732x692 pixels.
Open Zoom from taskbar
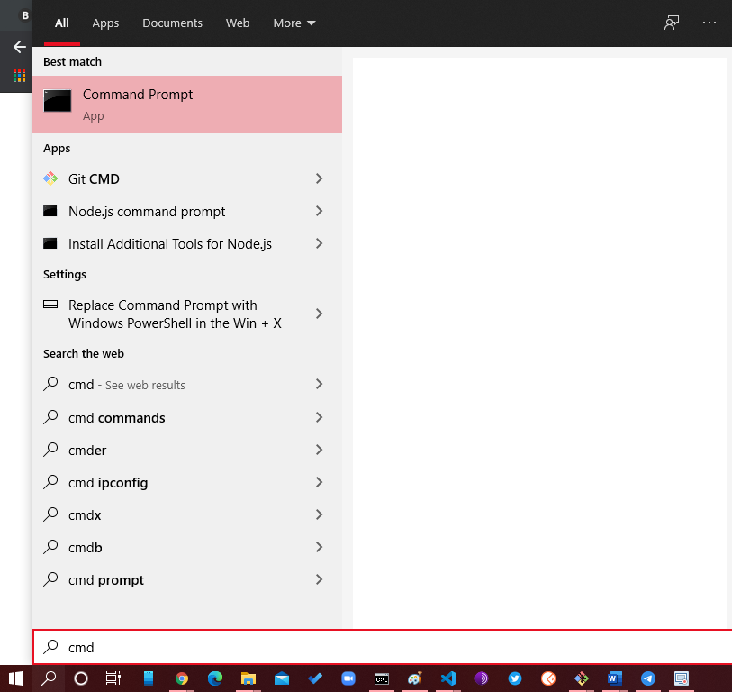tap(348, 678)
